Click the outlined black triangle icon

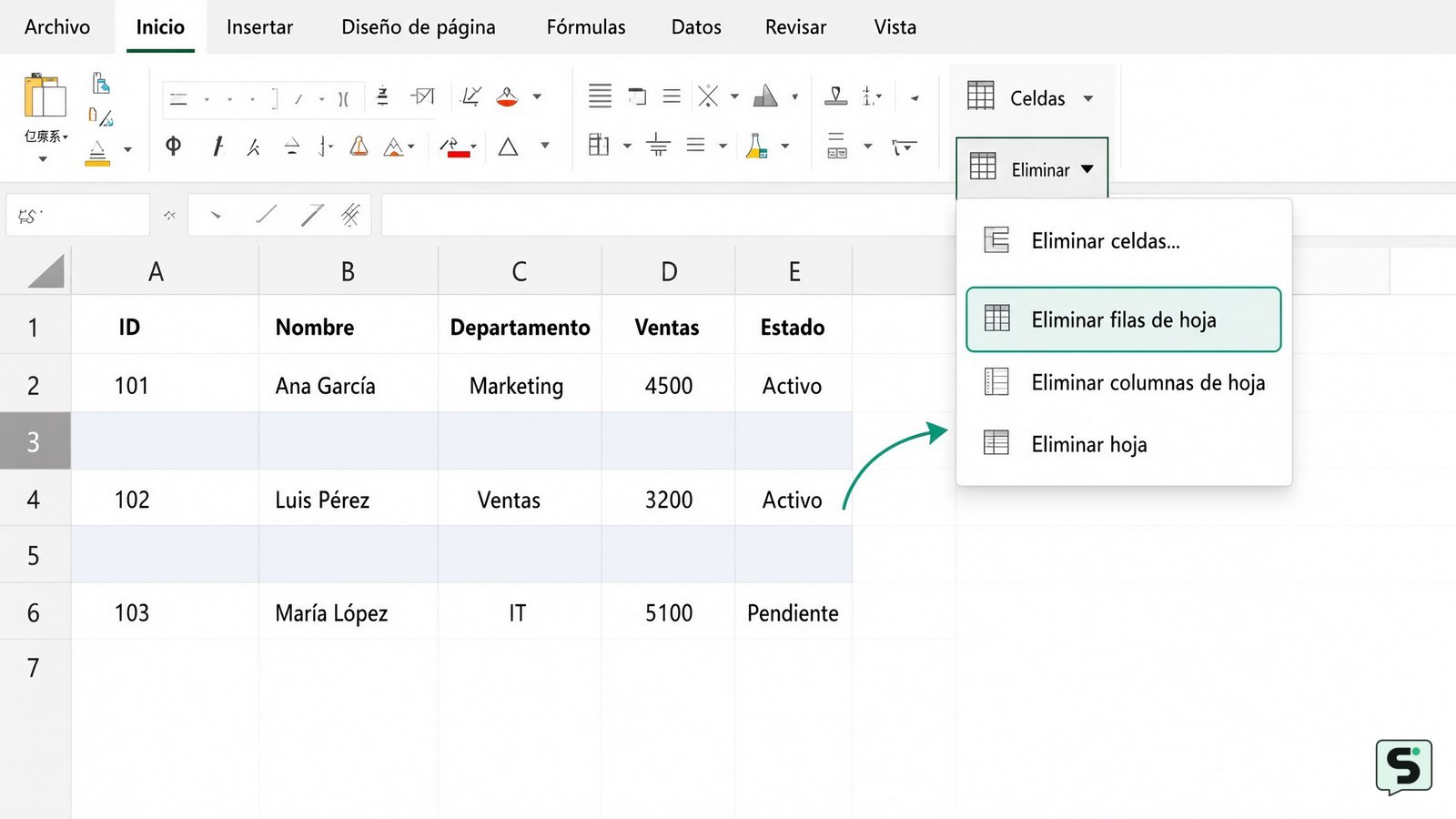508,147
